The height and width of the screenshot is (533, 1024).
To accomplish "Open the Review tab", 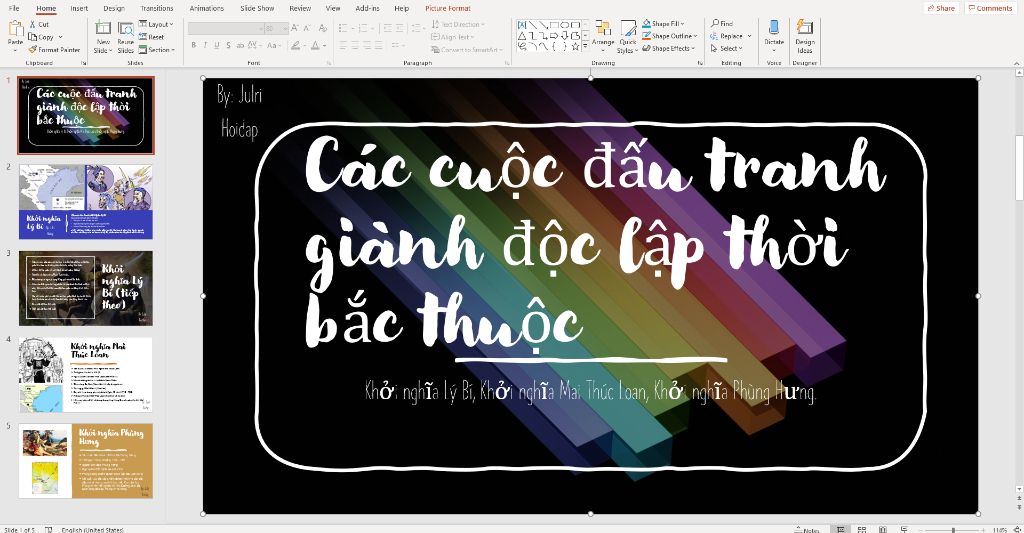I will click(x=300, y=8).
